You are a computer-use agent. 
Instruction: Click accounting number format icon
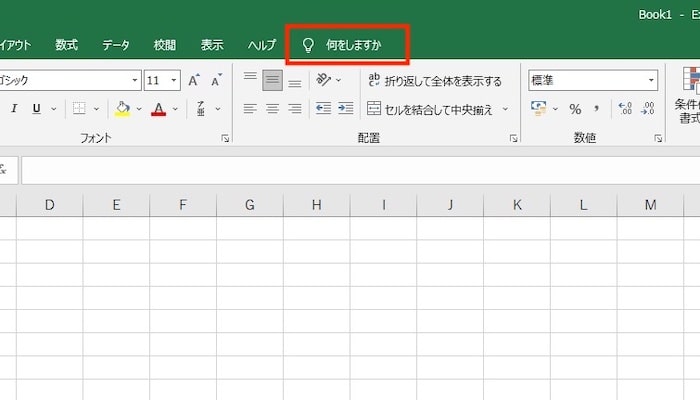pos(539,108)
